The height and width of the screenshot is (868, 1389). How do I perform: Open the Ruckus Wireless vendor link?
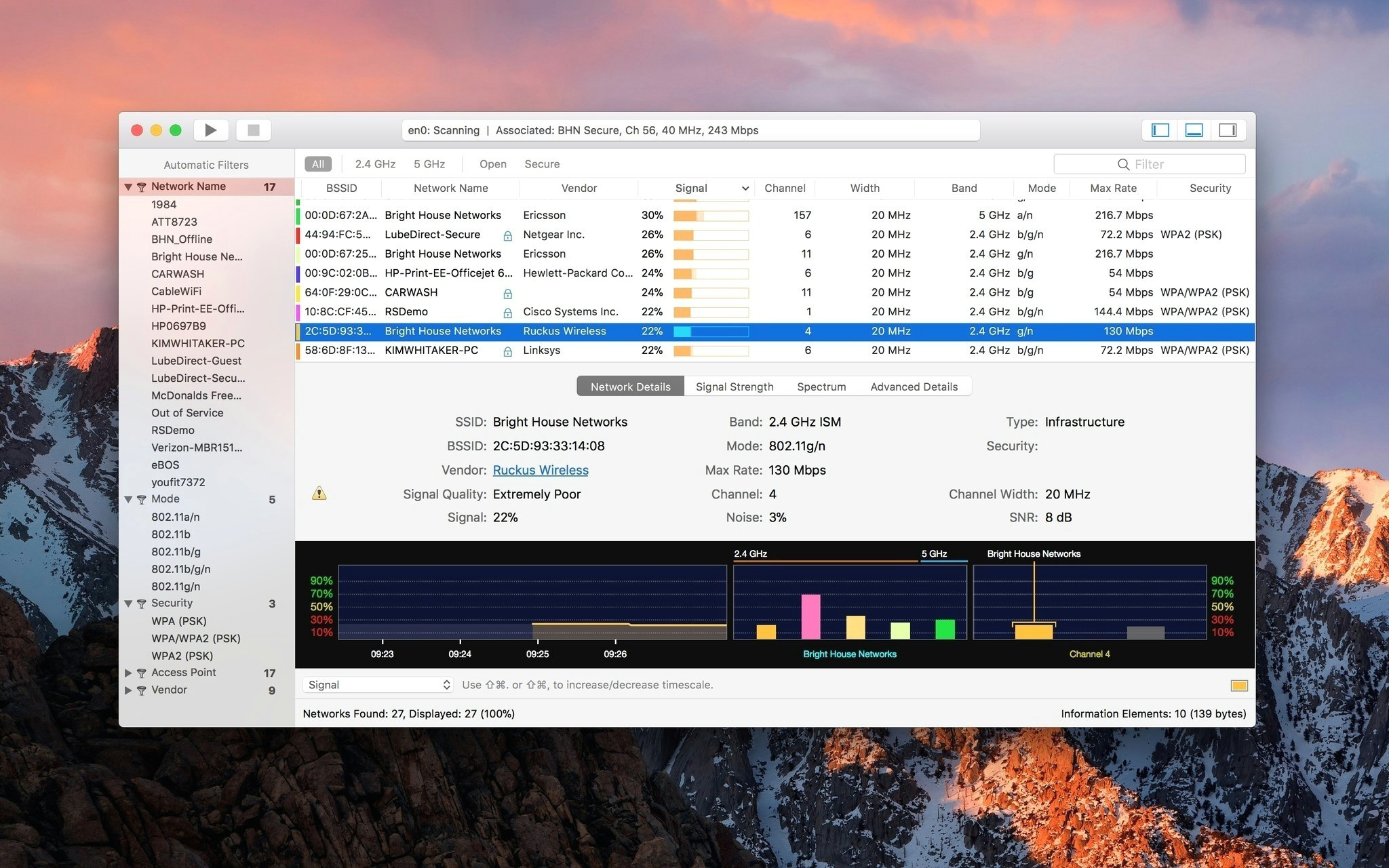coord(541,469)
